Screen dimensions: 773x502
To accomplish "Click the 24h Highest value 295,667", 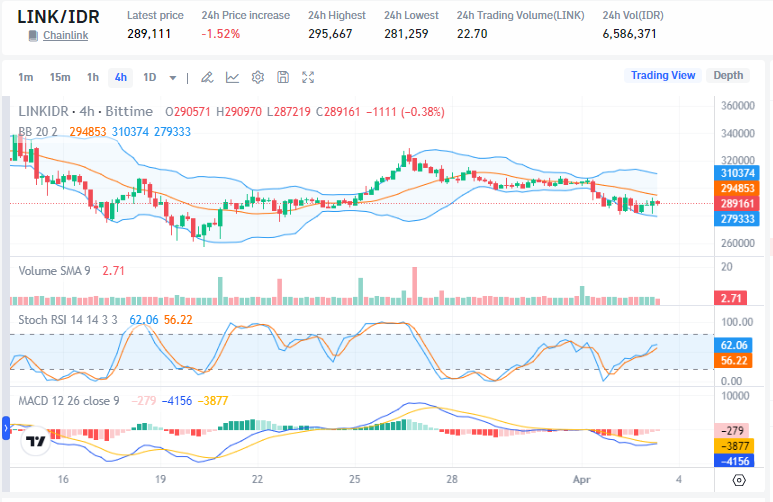I will [330, 34].
